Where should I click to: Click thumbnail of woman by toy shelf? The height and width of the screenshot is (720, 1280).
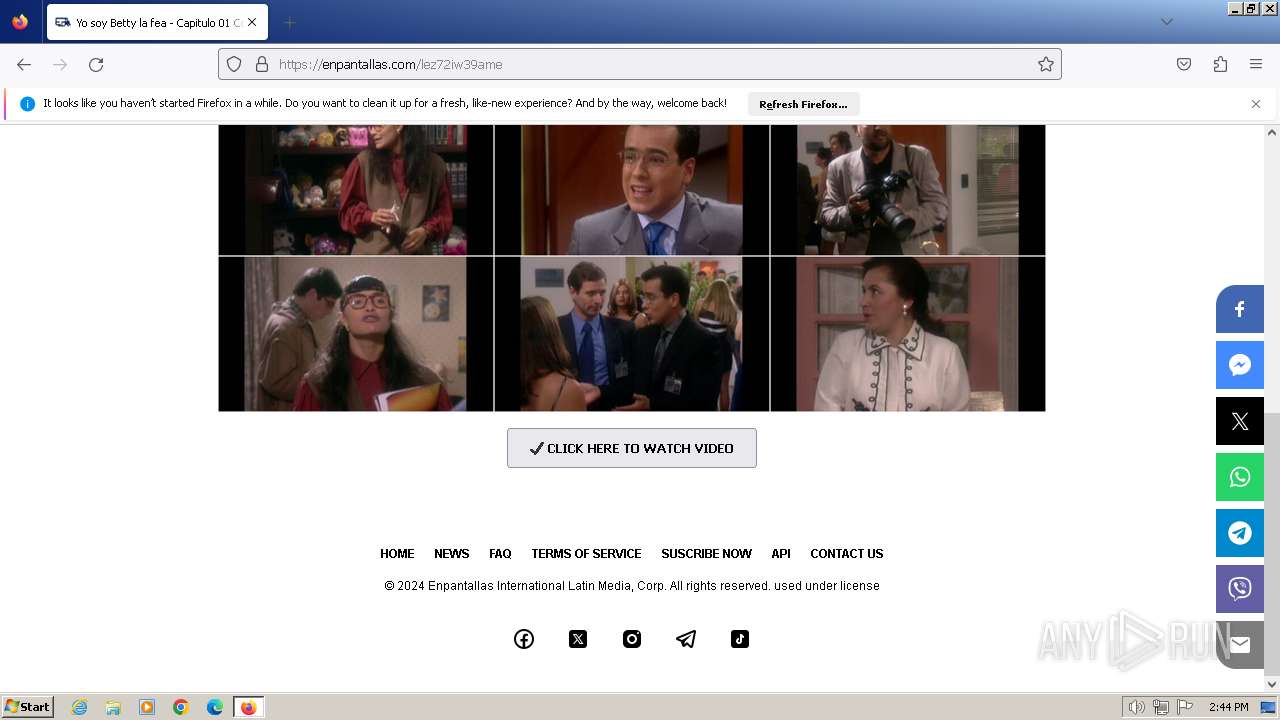tap(356, 190)
